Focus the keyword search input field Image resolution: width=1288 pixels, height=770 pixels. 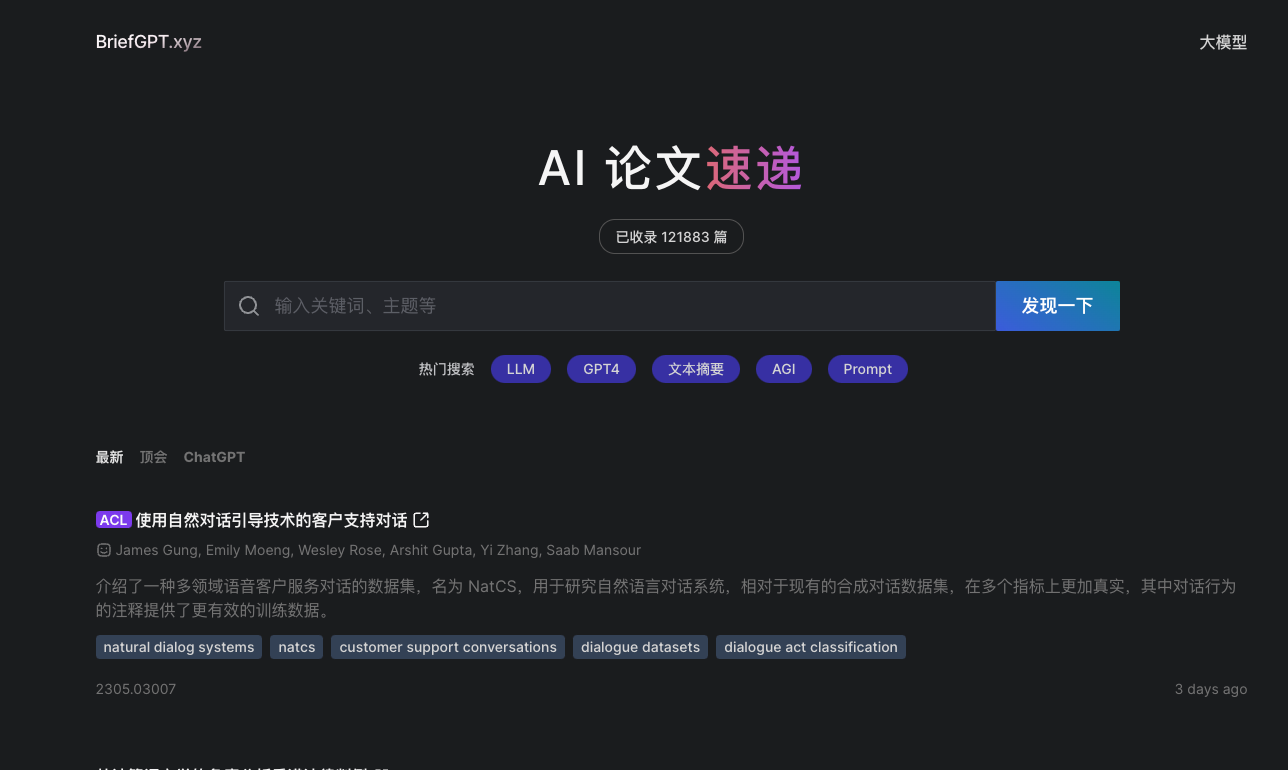pyautogui.click(x=610, y=306)
